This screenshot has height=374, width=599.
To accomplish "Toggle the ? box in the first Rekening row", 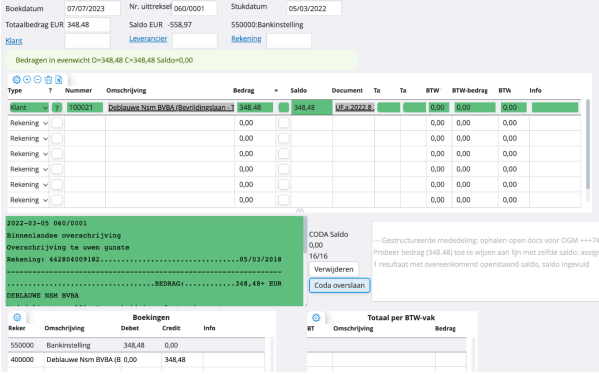I will tap(57, 123).
